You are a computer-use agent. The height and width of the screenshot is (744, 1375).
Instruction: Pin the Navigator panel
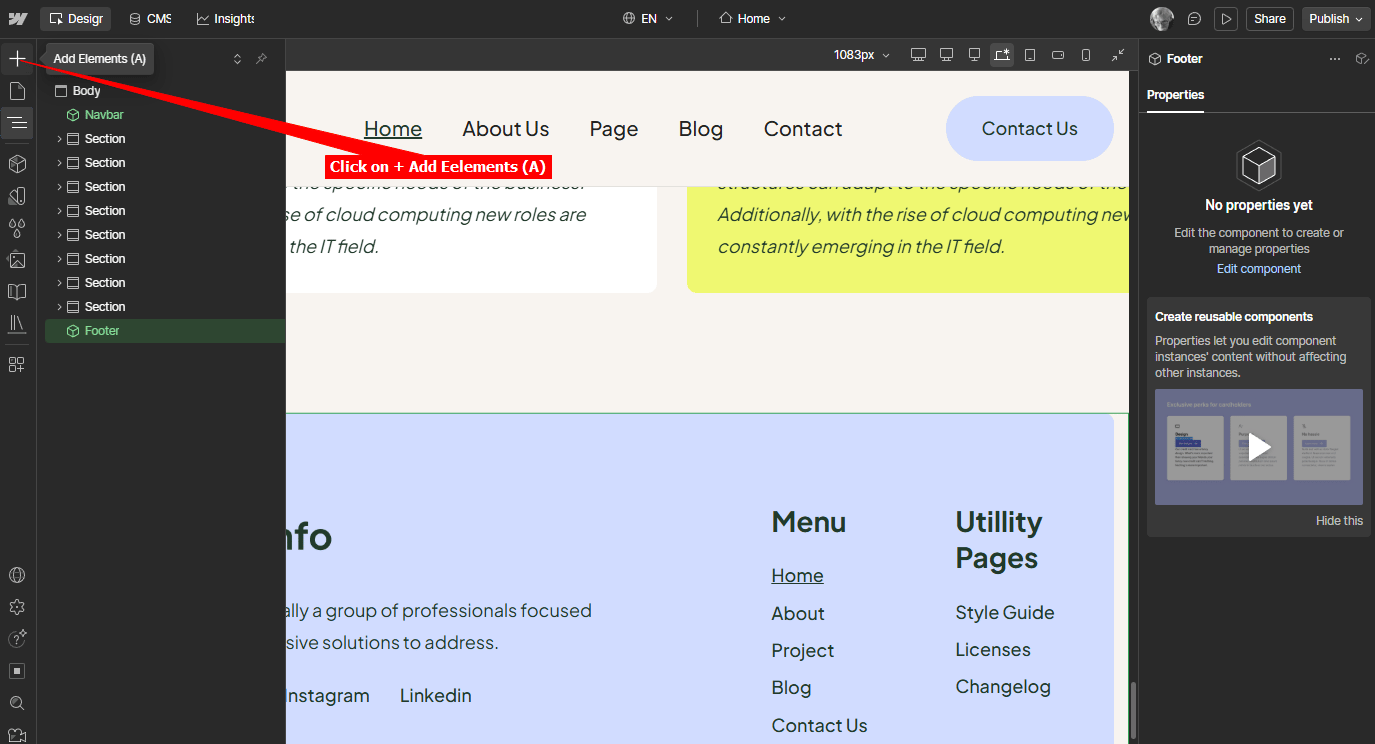261,59
